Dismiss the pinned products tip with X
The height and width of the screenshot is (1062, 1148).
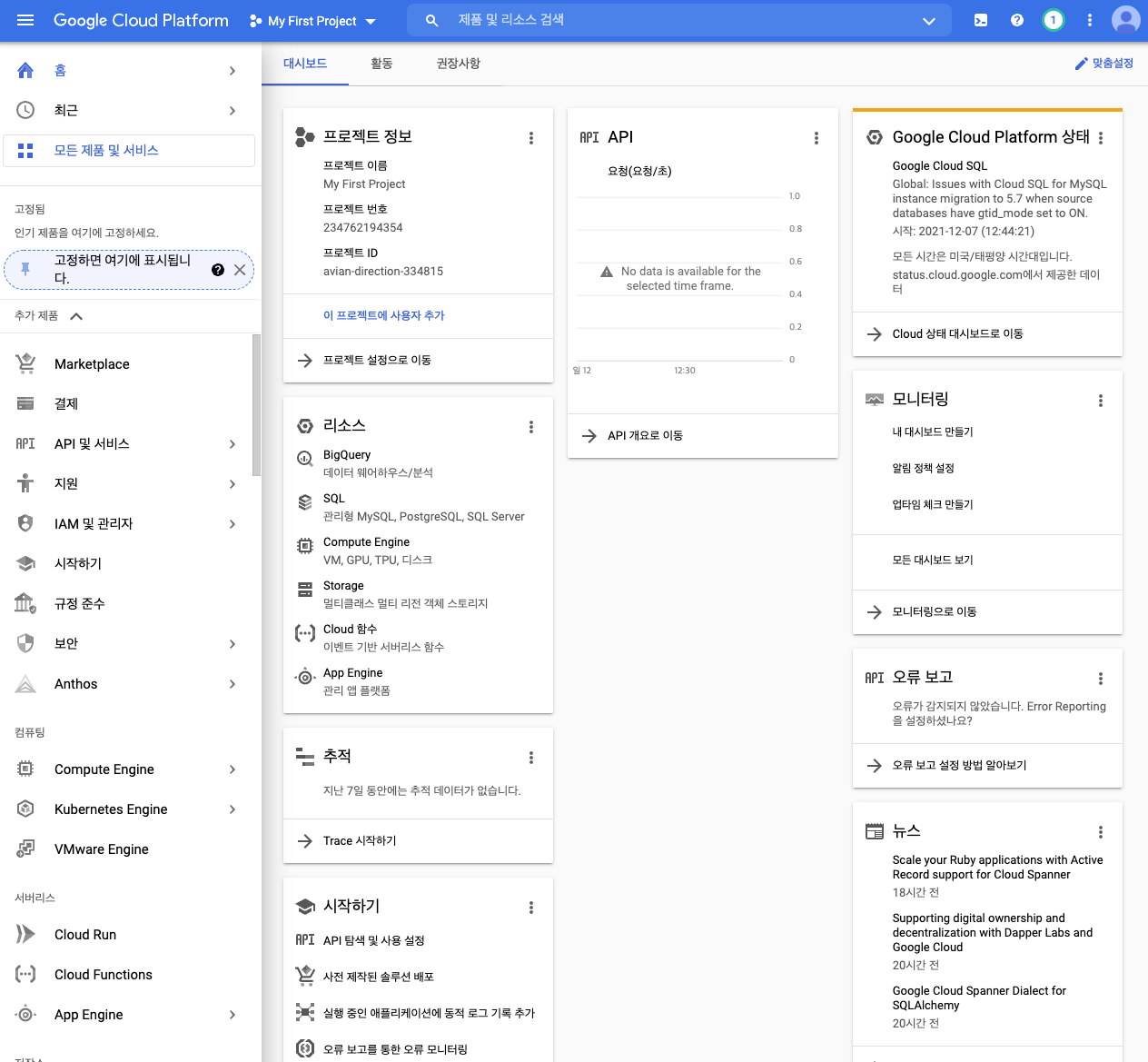pos(240,270)
